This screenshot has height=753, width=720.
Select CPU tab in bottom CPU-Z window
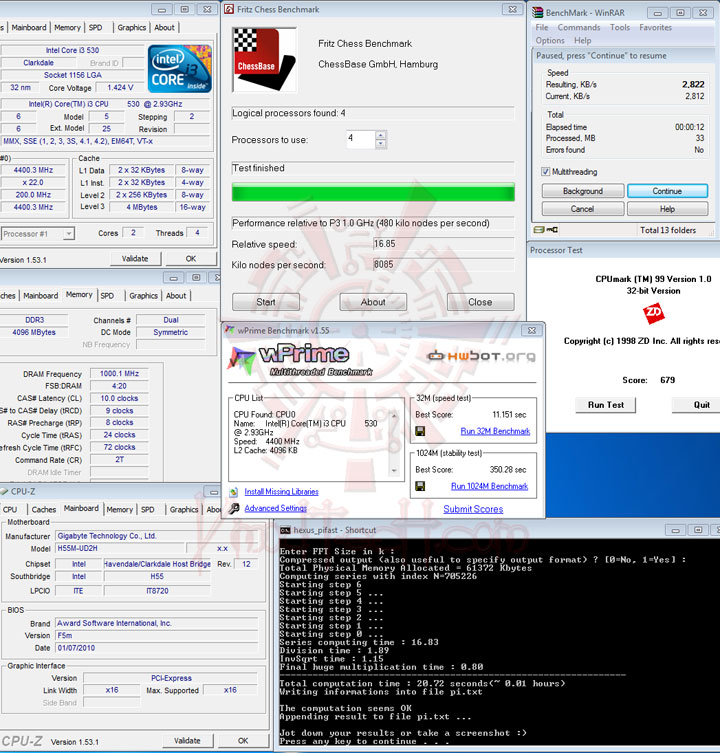click(10, 510)
